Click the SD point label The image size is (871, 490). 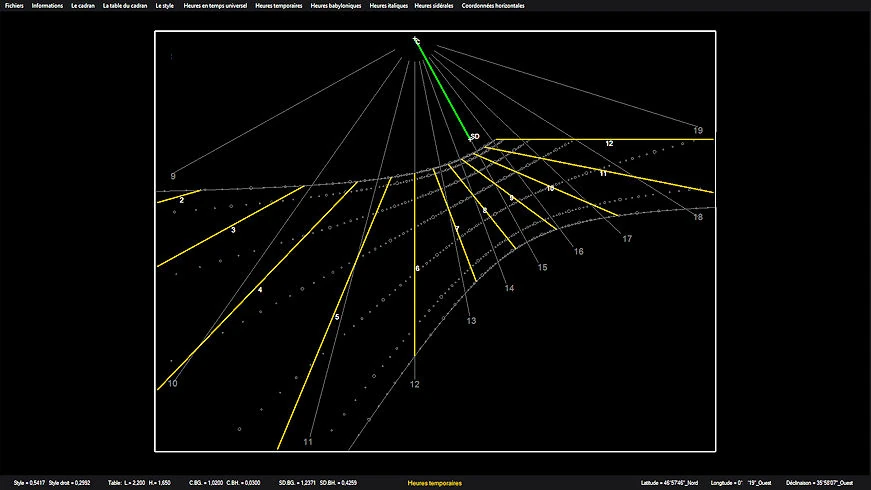click(x=475, y=136)
